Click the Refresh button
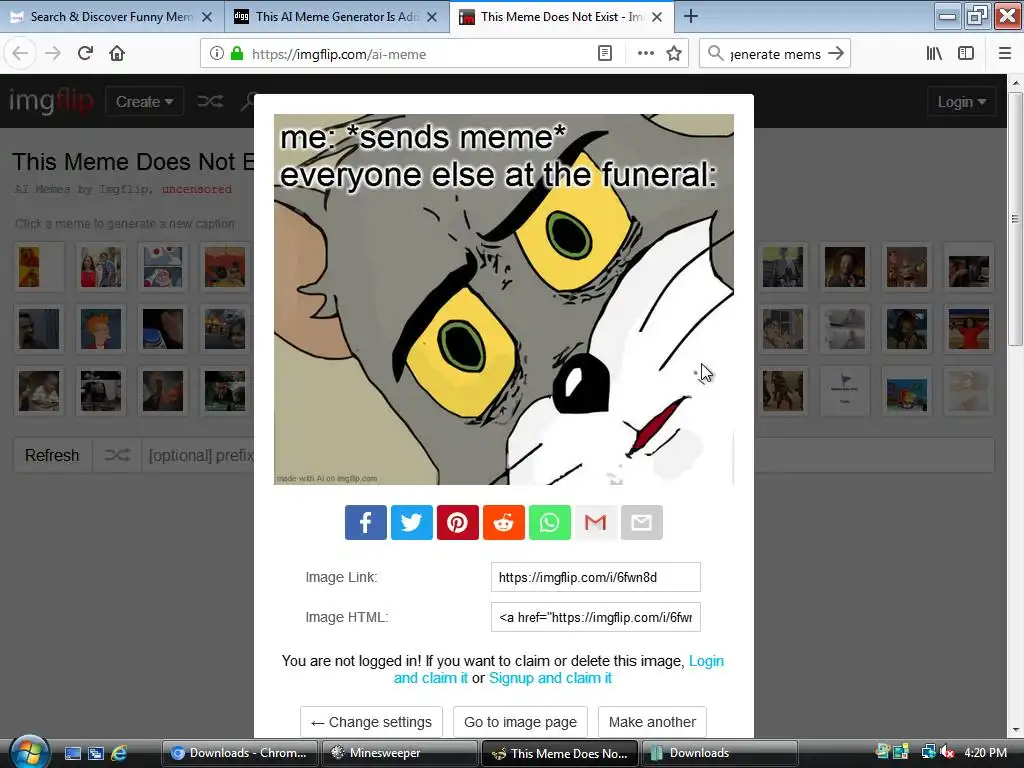1024x768 pixels. 52,455
